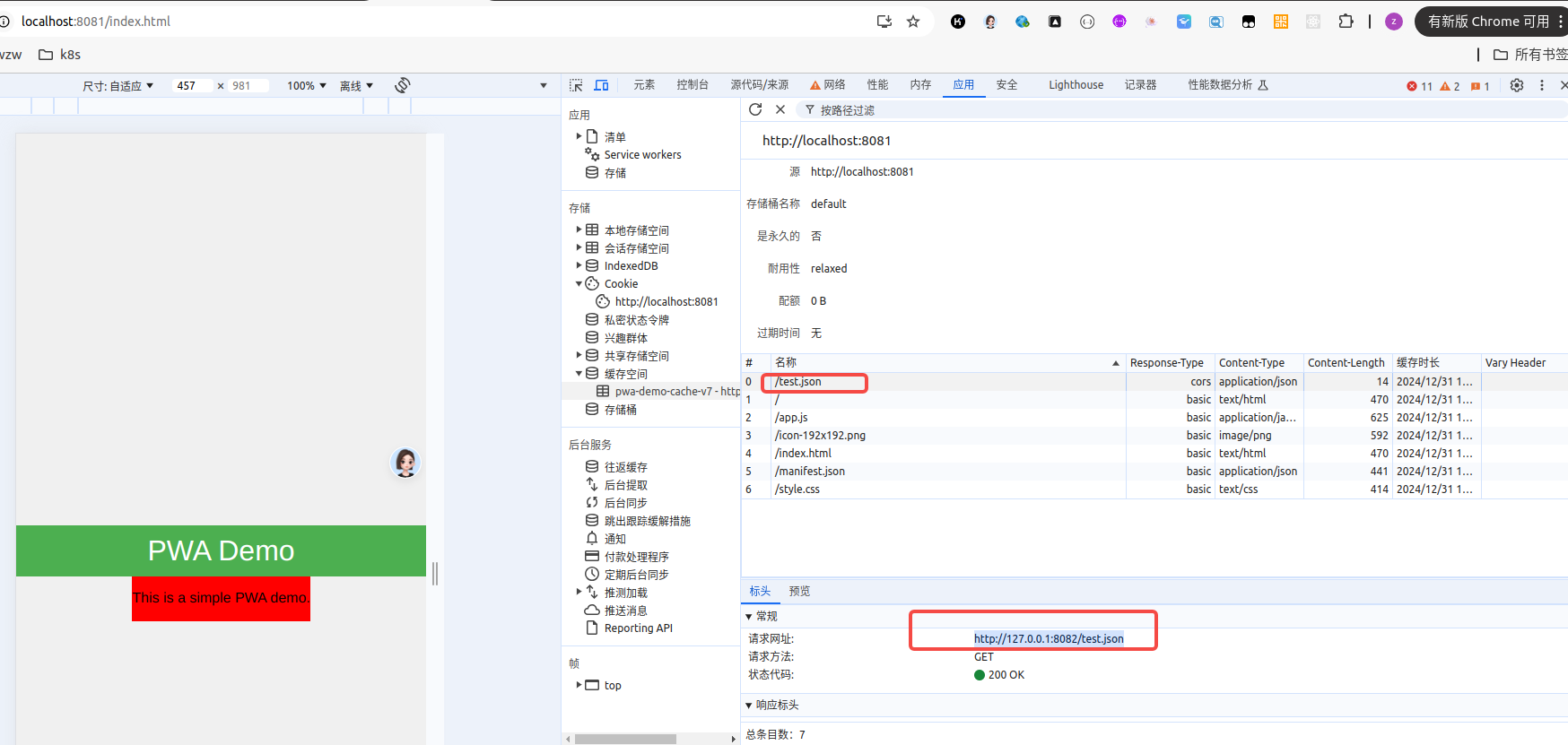Click the inspect element picker icon
The image size is (1568, 745).
(x=576, y=85)
